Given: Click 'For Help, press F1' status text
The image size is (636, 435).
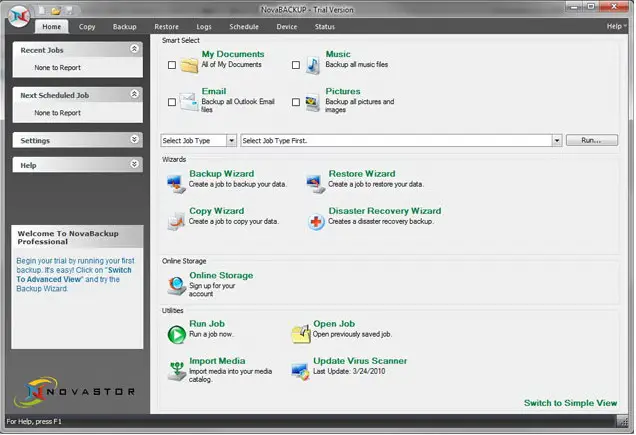Looking at the screenshot, I should click(x=34, y=422).
